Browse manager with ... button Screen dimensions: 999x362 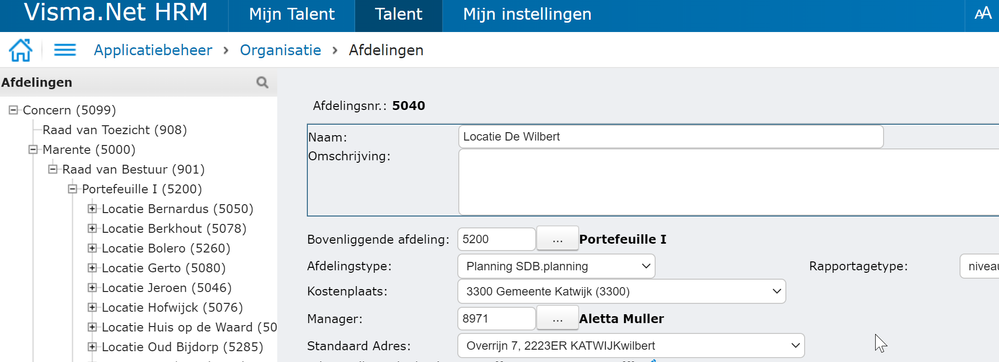pyautogui.click(x=557, y=318)
